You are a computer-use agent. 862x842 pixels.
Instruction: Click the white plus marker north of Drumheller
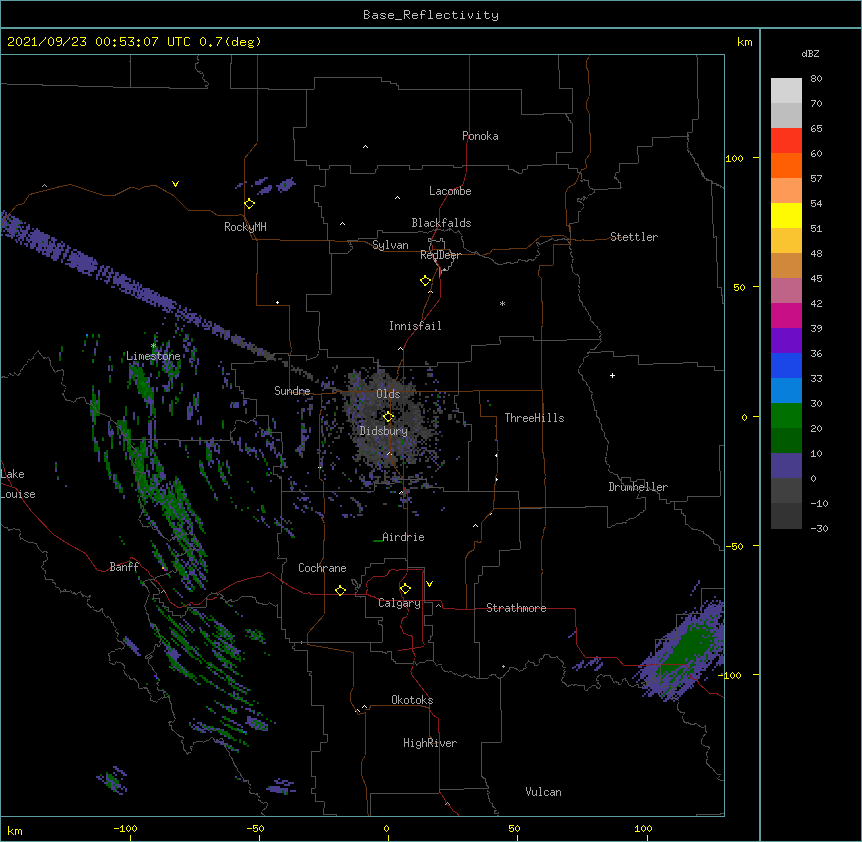pyautogui.click(x=612, y=375)
